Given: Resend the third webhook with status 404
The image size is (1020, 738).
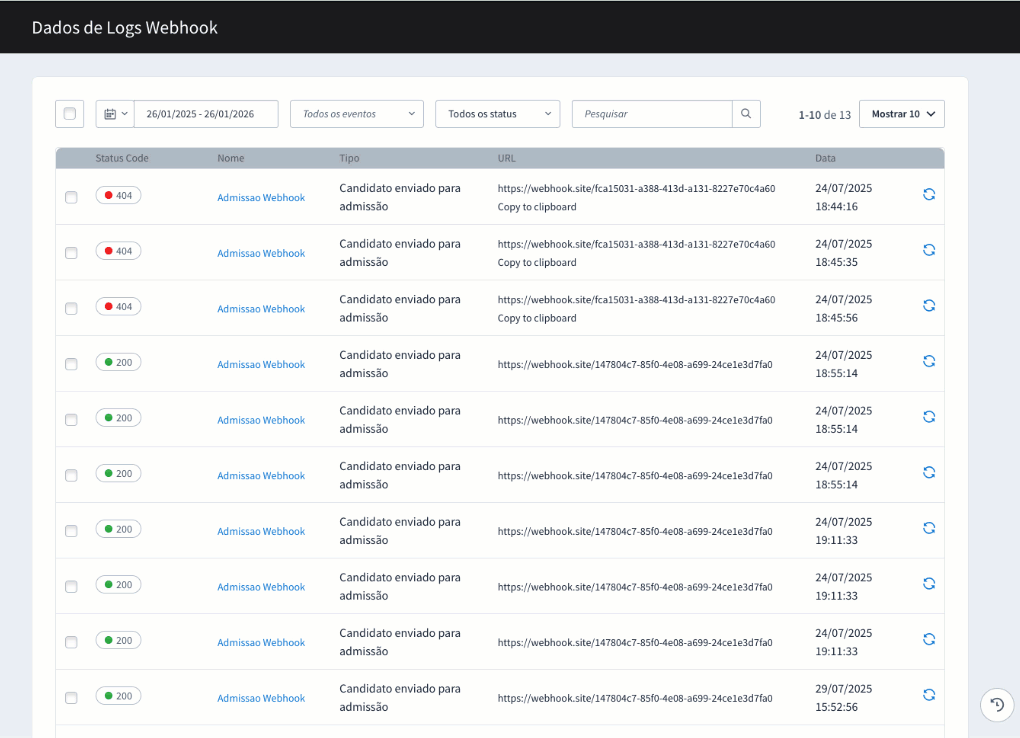Looking at the screenshot, I should pos(929,305).
